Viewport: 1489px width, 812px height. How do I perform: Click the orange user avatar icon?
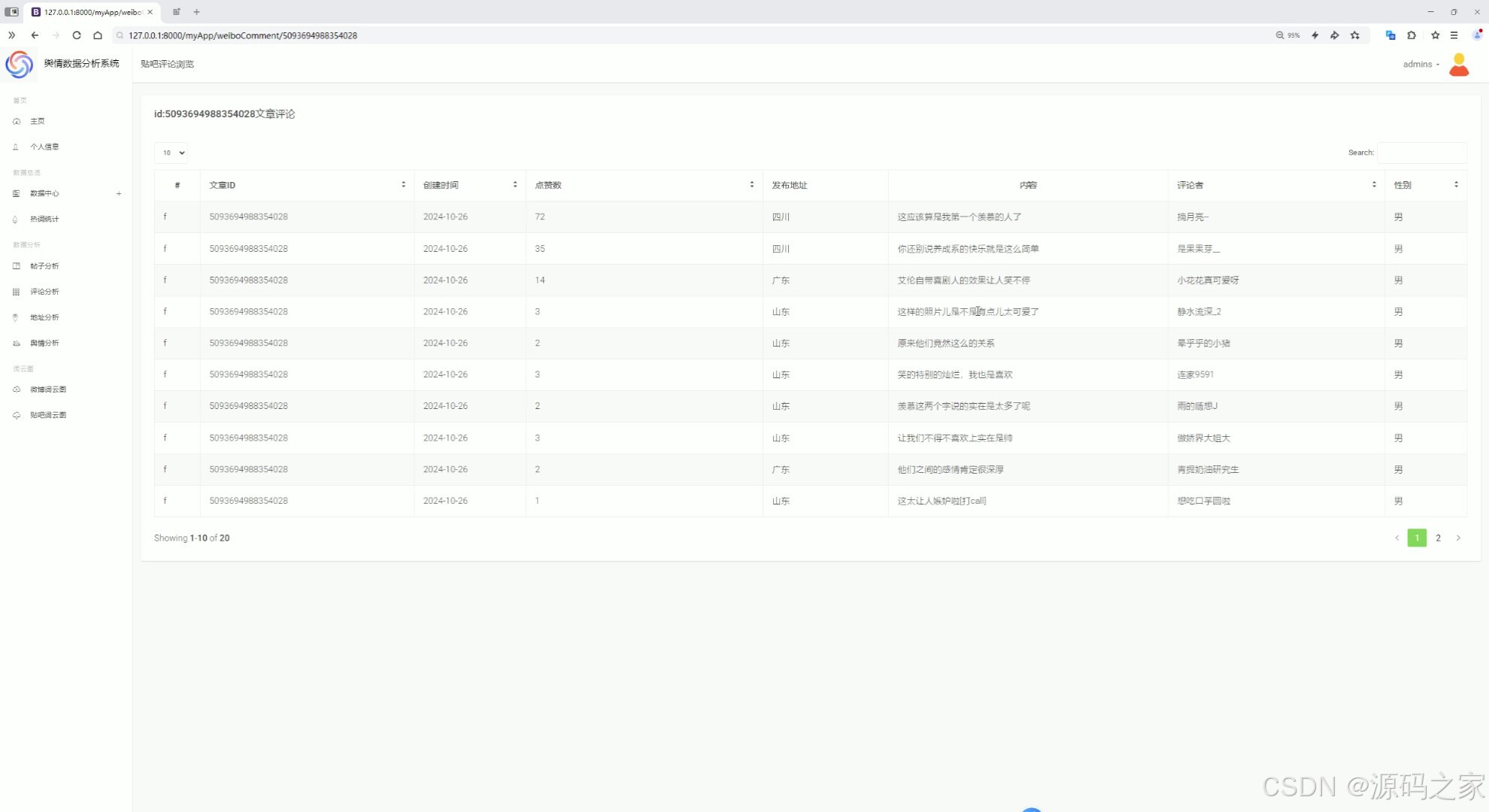pos(1458,65)
